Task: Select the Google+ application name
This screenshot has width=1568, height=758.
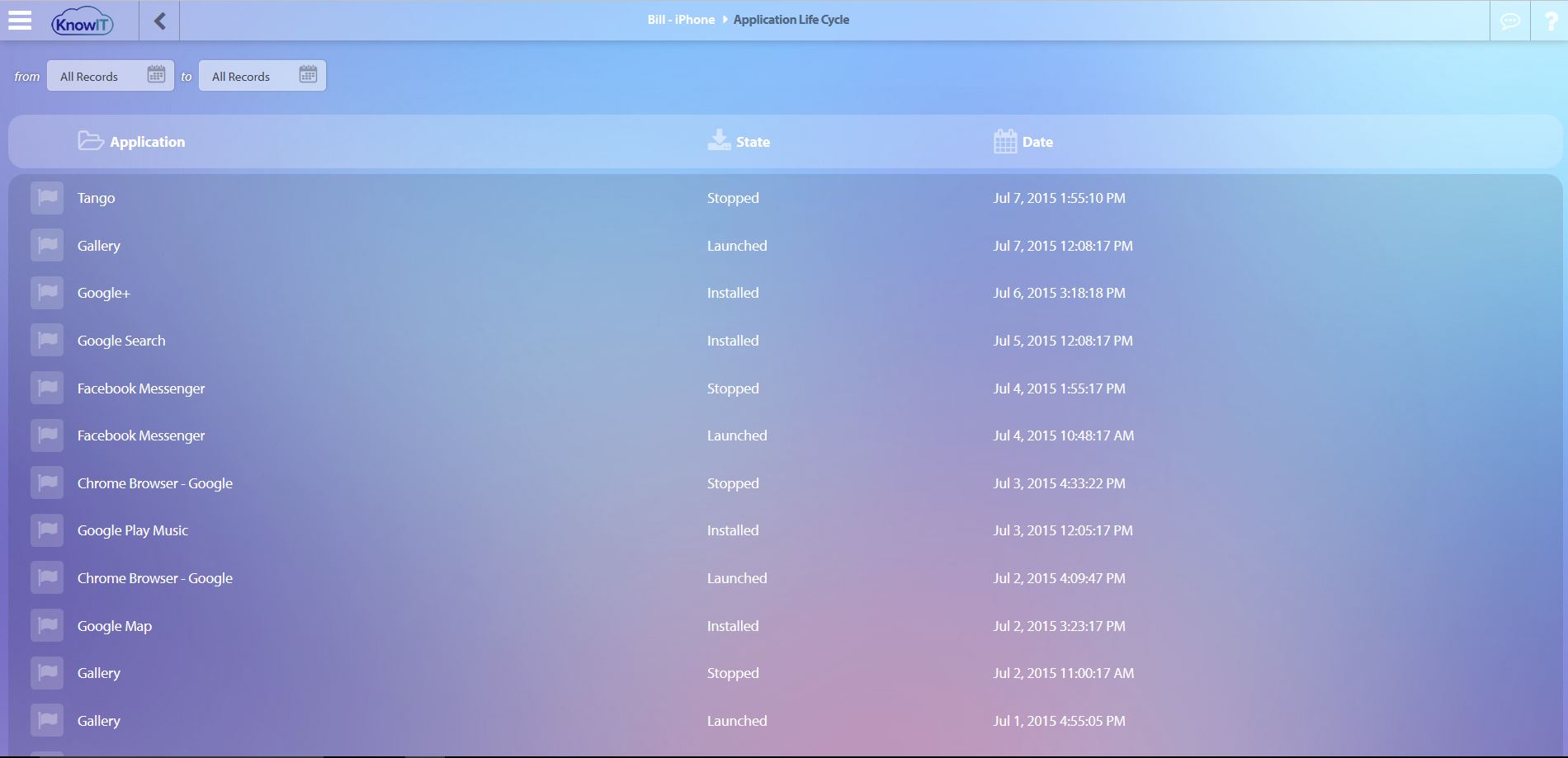Action: click(103, 293)
